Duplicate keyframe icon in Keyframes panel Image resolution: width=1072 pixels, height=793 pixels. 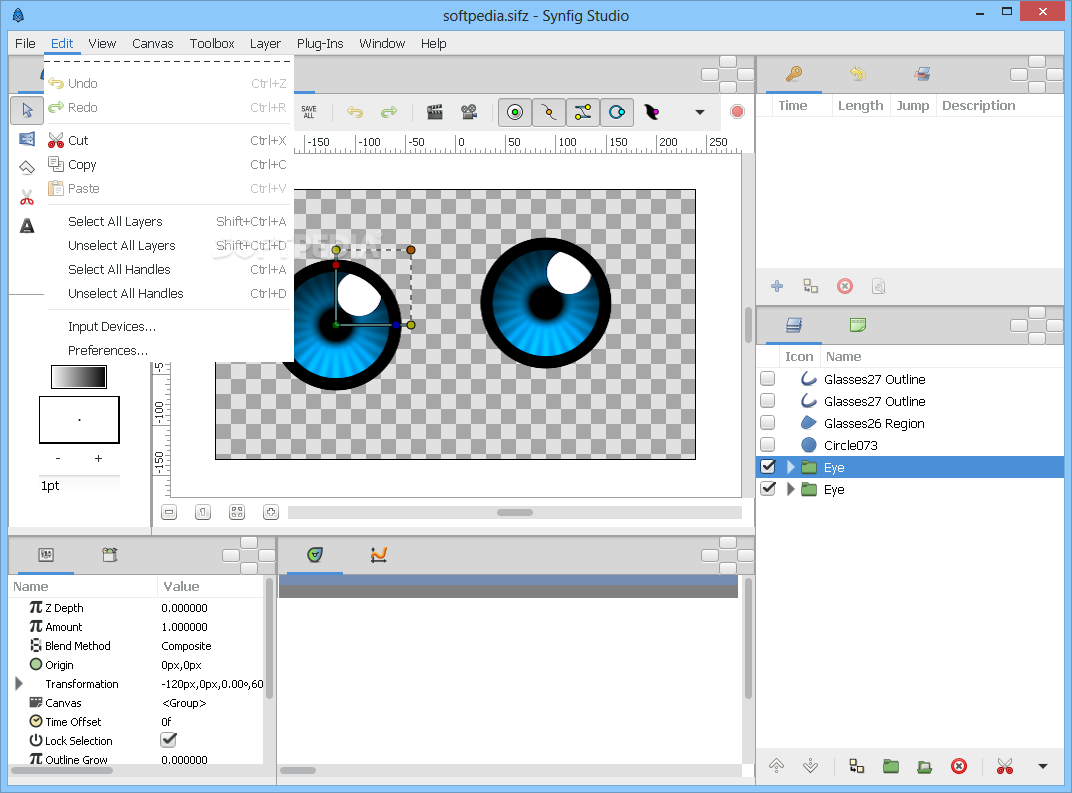coord(811,286)
